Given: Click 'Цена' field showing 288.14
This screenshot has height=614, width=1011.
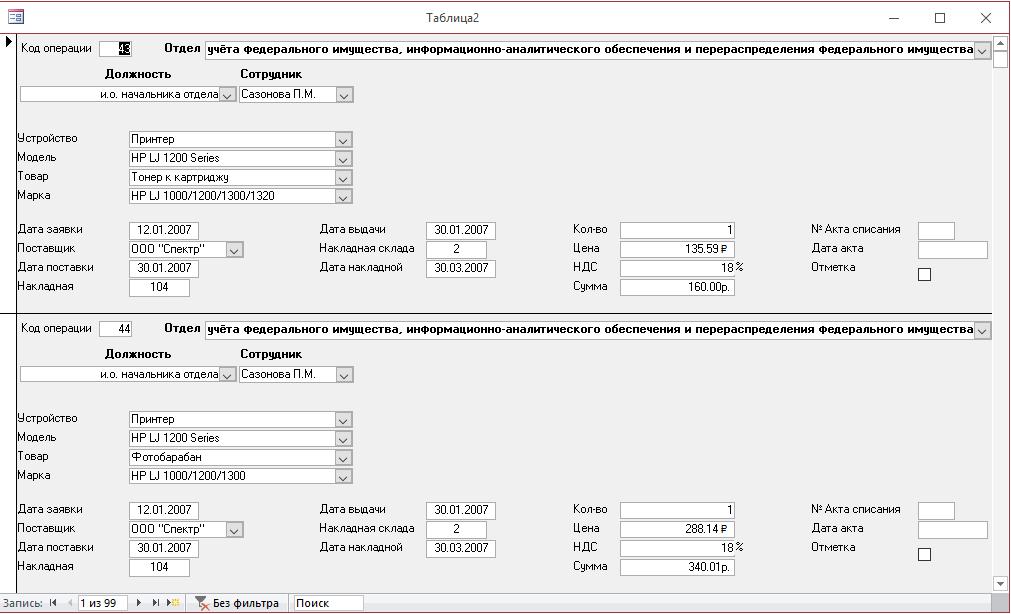Looking at the screenshot, I should point(677,529).
